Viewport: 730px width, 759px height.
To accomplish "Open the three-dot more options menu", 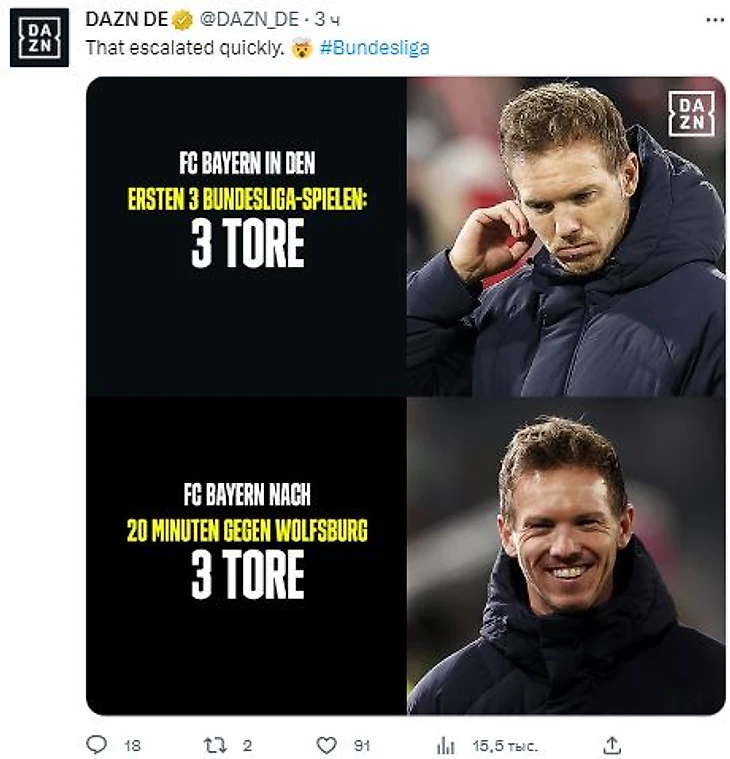I will coord(714,18).
